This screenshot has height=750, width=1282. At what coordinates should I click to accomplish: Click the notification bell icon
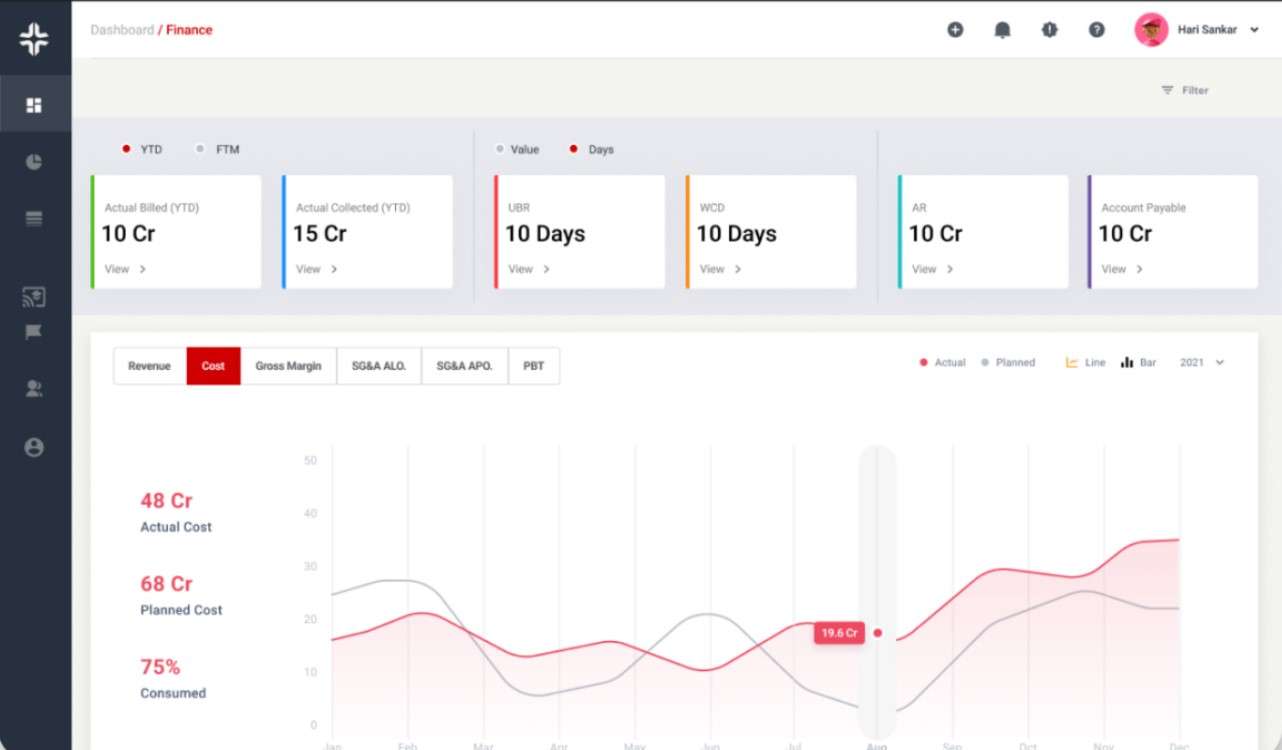tap(1002, 30)
